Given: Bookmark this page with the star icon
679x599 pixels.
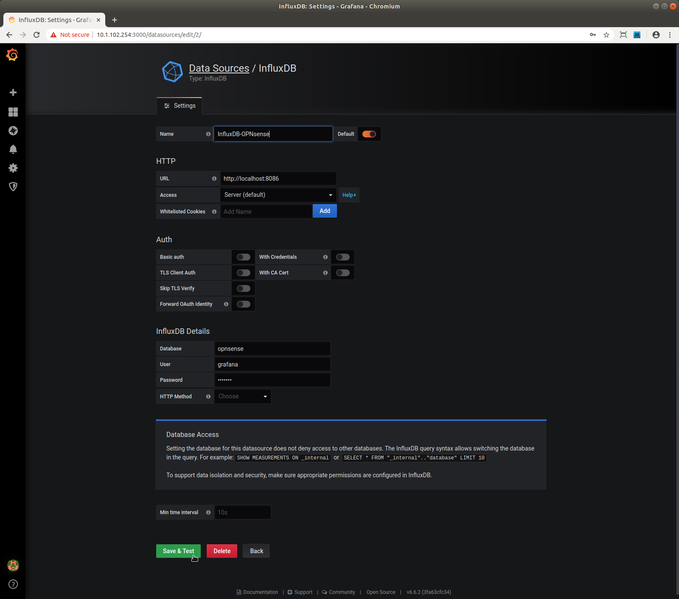Looking at the screenshot, I should click(606, 35).
